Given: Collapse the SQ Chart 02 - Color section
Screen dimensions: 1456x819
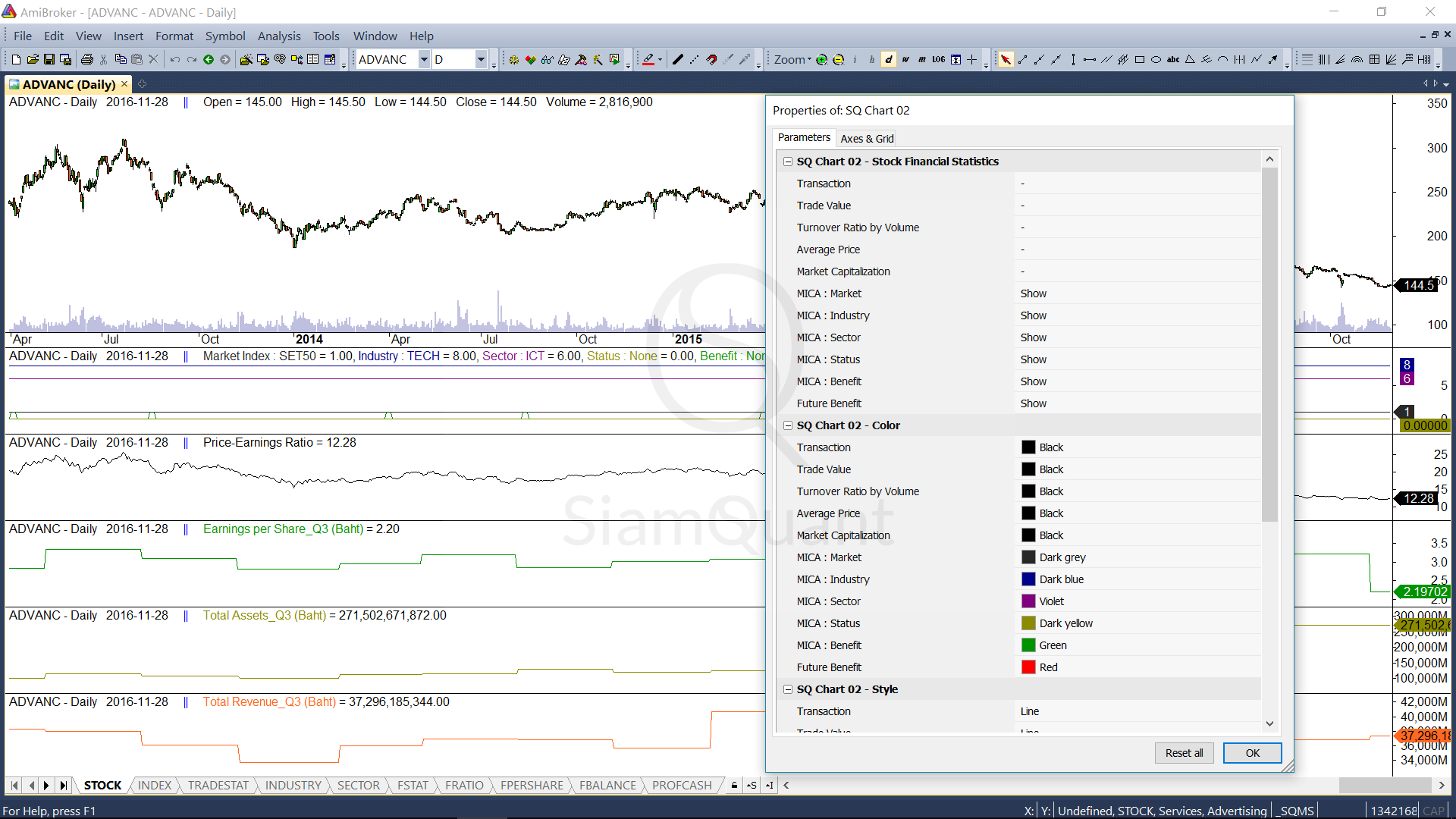Looking at the screenshot, I should pos(788,425).
